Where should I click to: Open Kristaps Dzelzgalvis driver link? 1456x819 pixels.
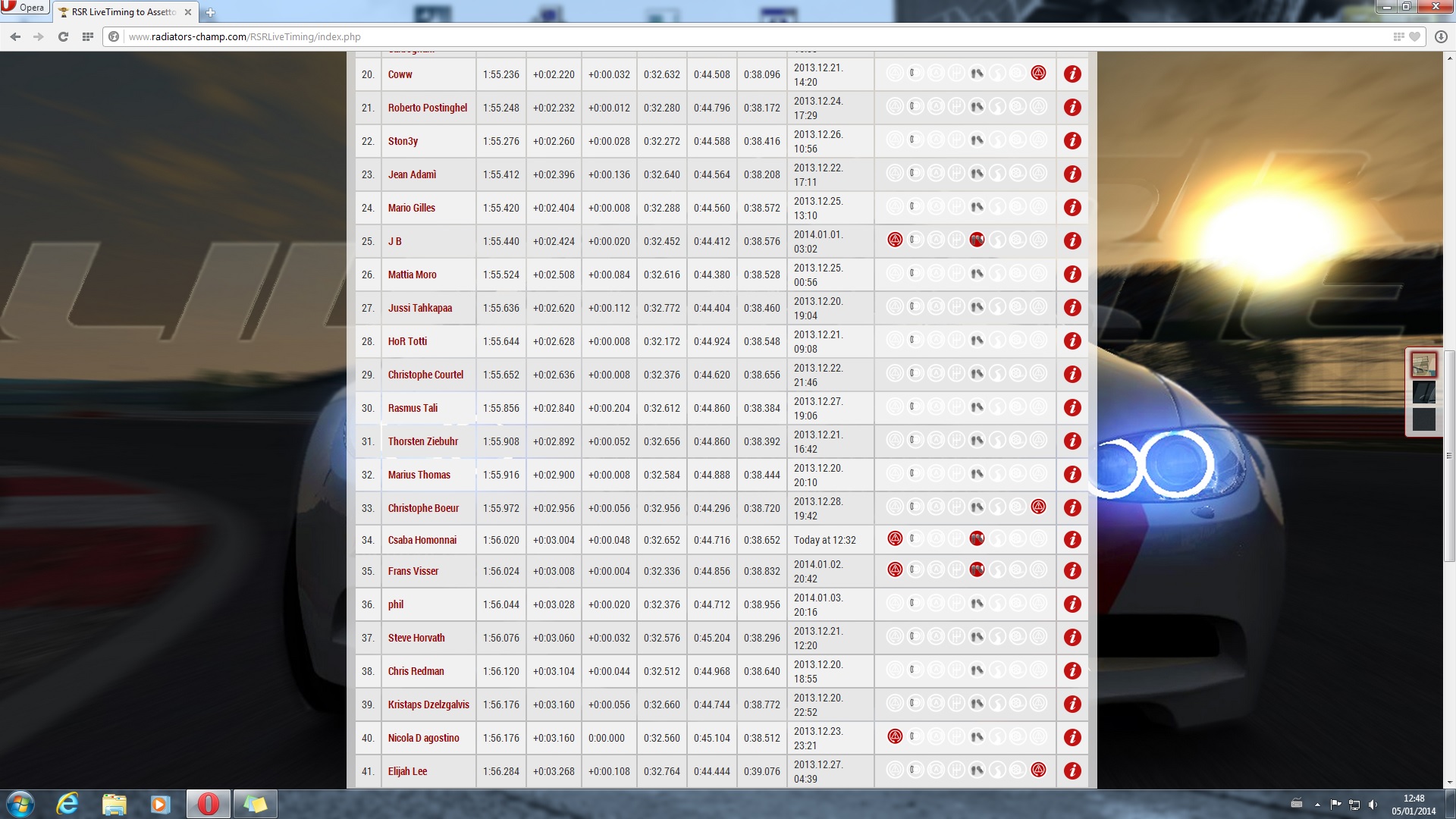428,704
